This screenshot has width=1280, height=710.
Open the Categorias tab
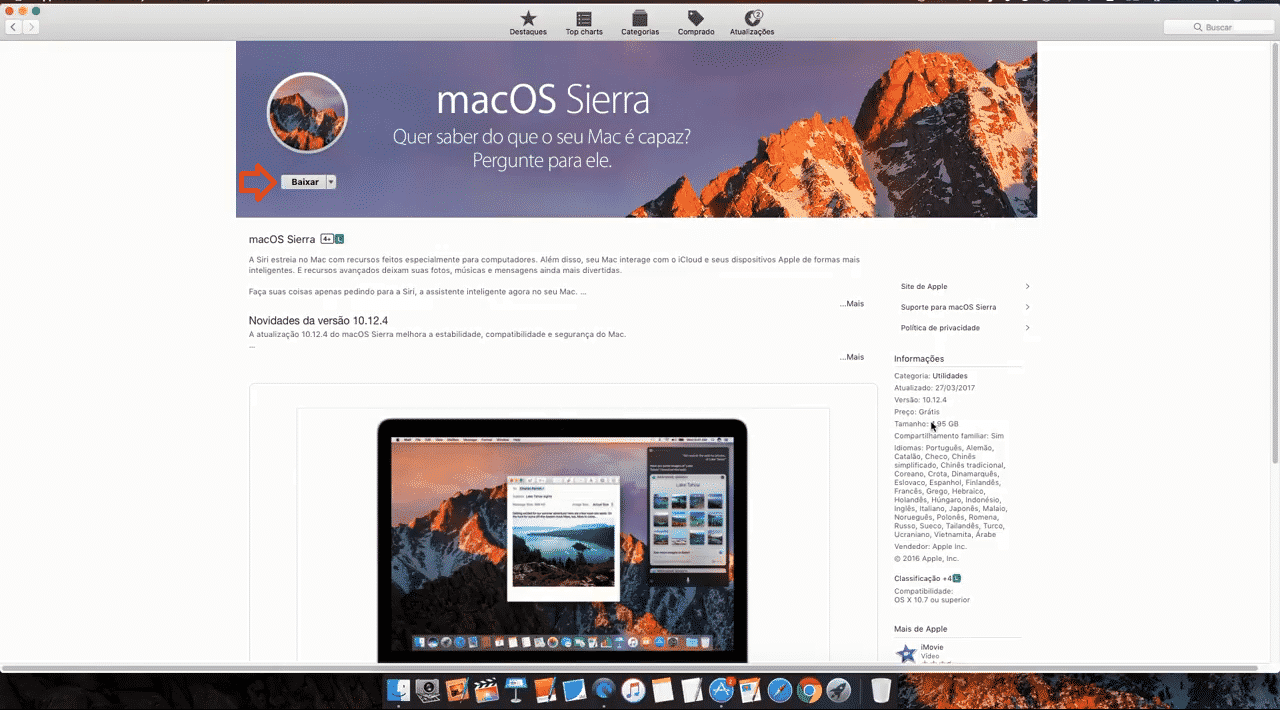[640, 23]
